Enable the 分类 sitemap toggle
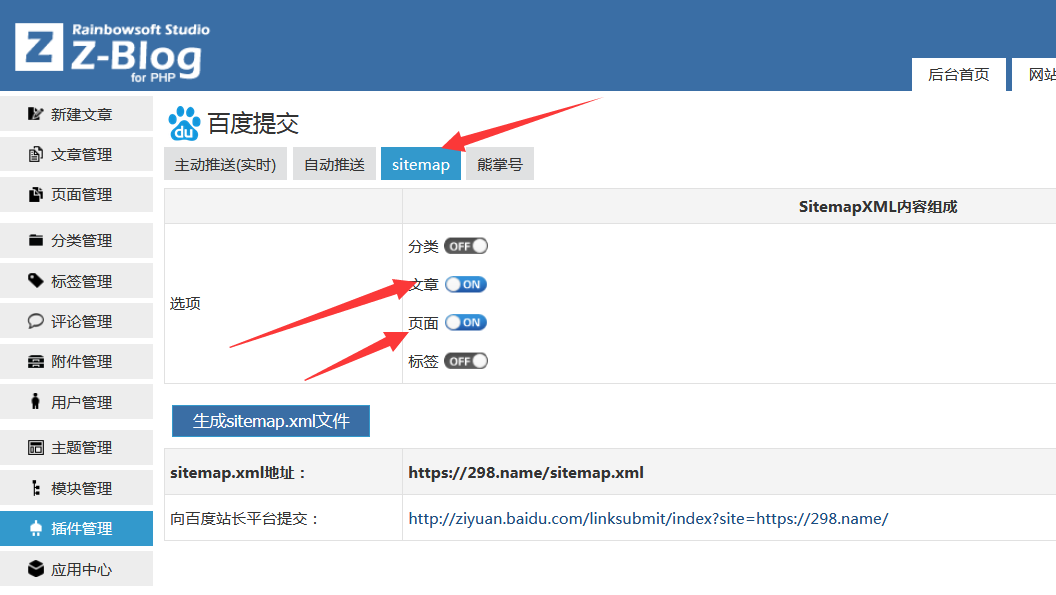Screen dimensions: 1056x595 [466, 246]
